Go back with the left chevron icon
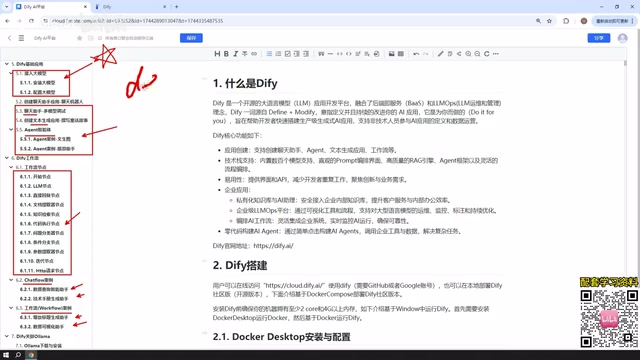This screenshot has width=640, height=360. pyautogui.click(x=9, y=38)
